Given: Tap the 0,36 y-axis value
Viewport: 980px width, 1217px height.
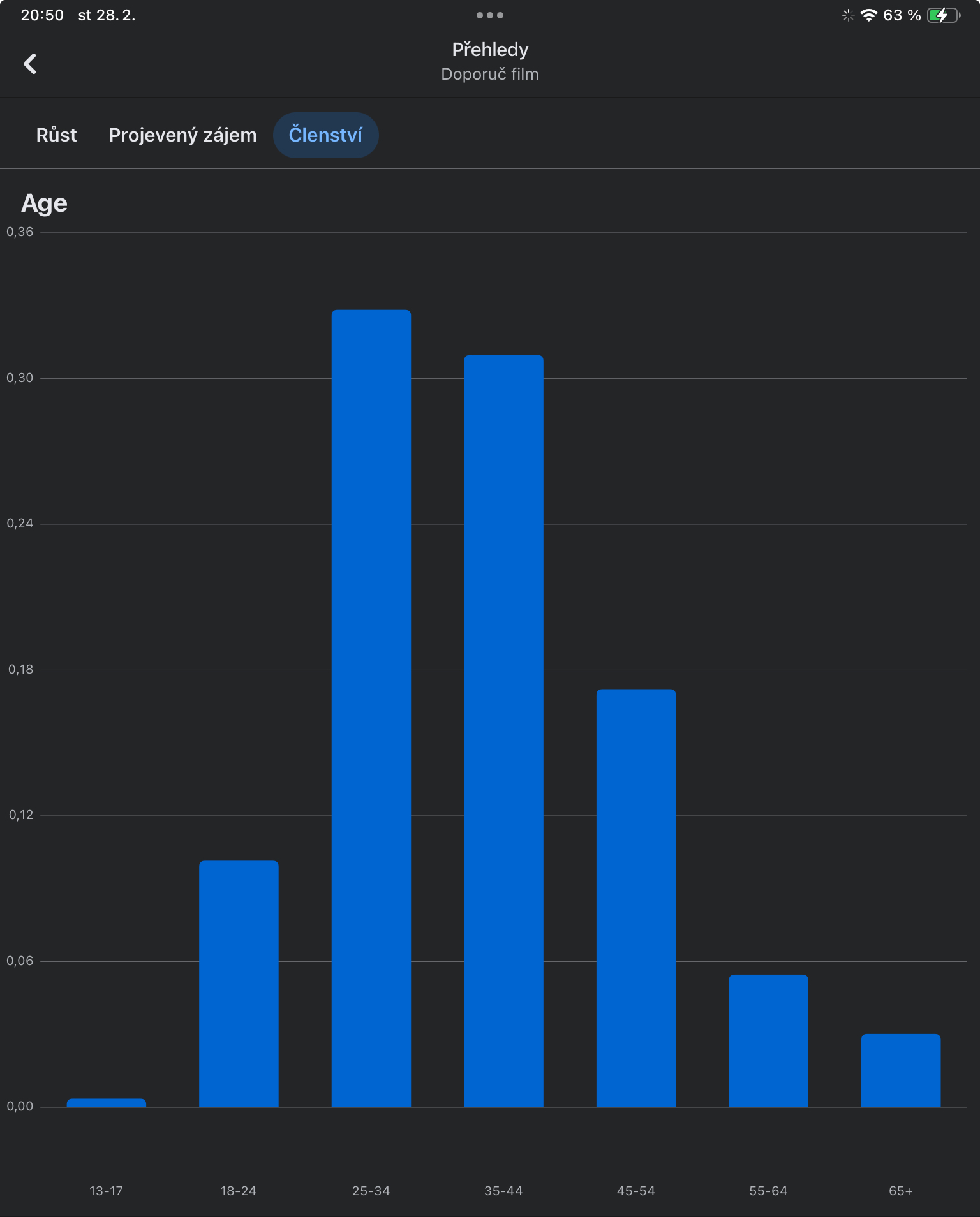Looking at the screenshot, I should 20,232.
